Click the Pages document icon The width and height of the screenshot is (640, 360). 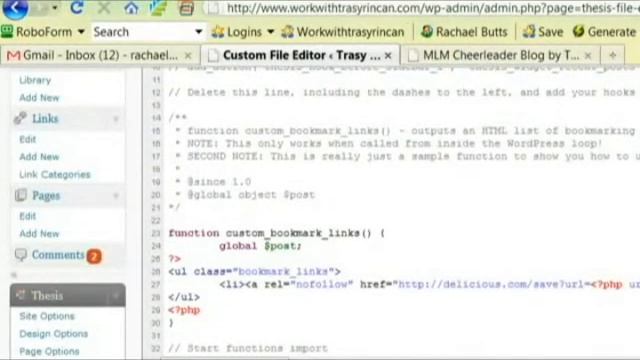[x=20, y=195]
